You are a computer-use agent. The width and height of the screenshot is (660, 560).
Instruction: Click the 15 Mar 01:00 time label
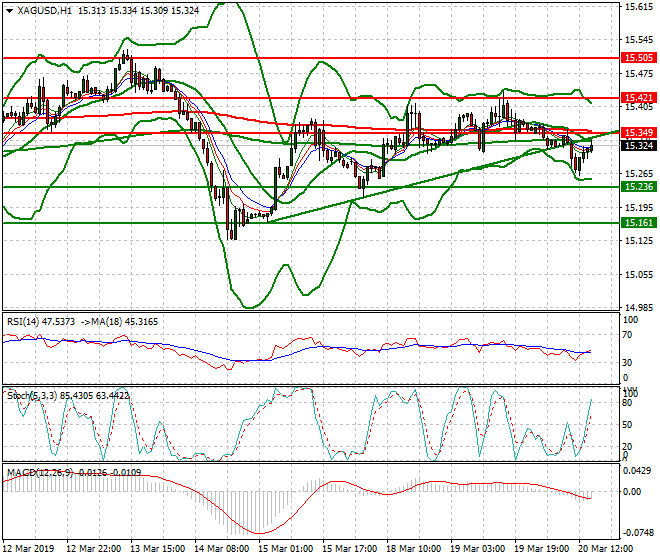285,549
